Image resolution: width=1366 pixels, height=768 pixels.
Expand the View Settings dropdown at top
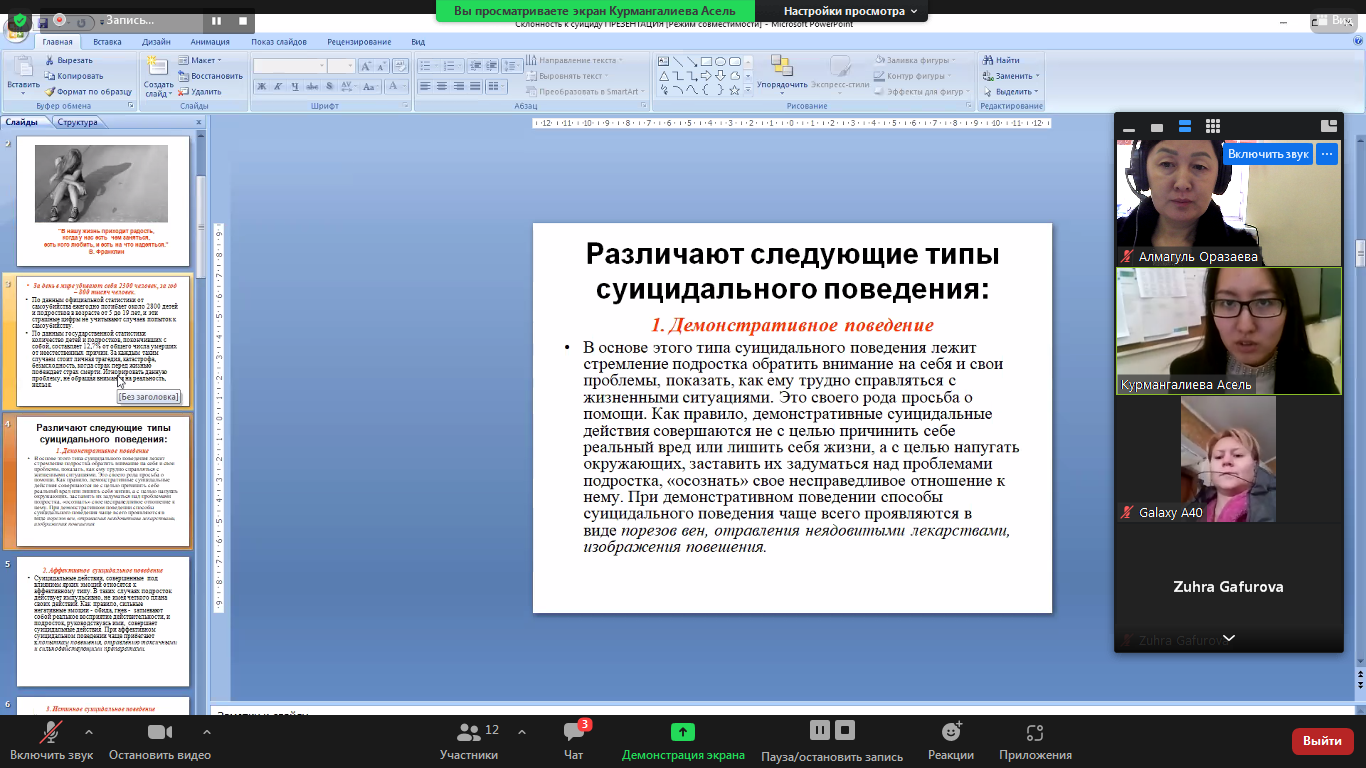(850, 11)
